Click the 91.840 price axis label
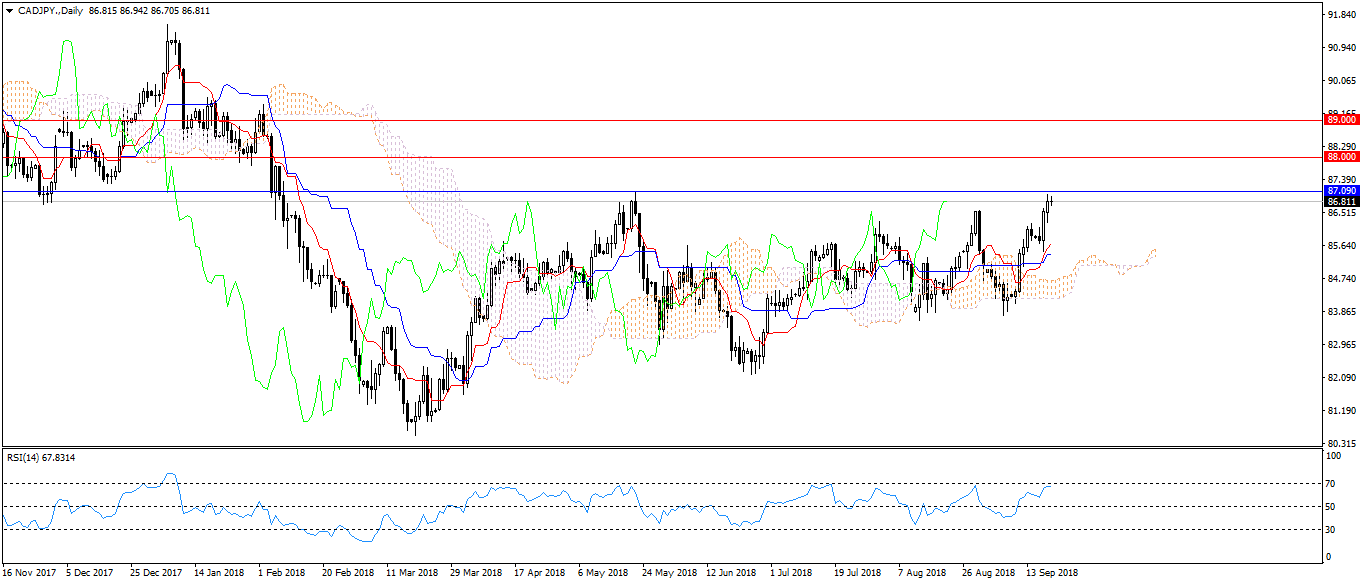1362x584 pixels. 1339,15
